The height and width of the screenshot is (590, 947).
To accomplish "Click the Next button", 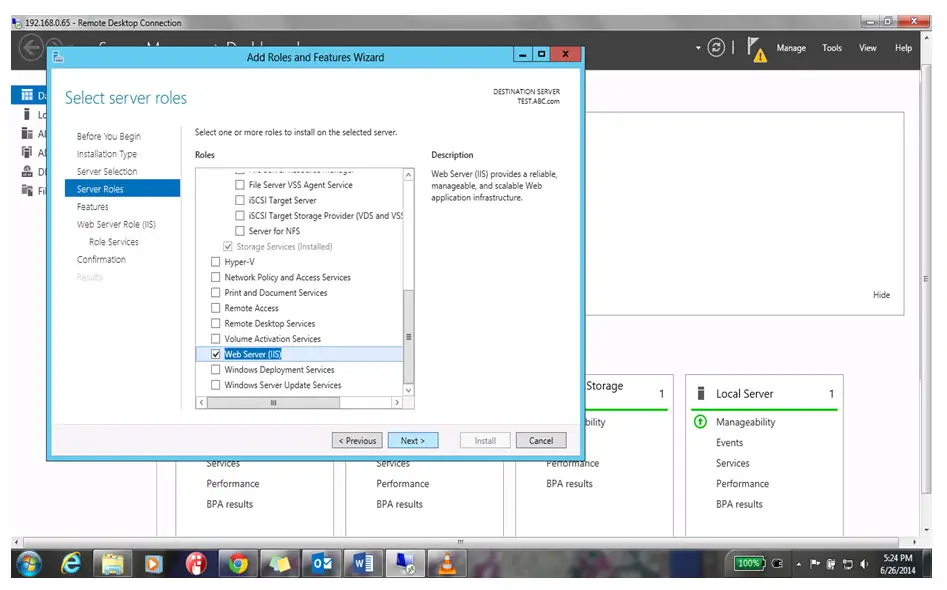I will [x=412, y=440].
